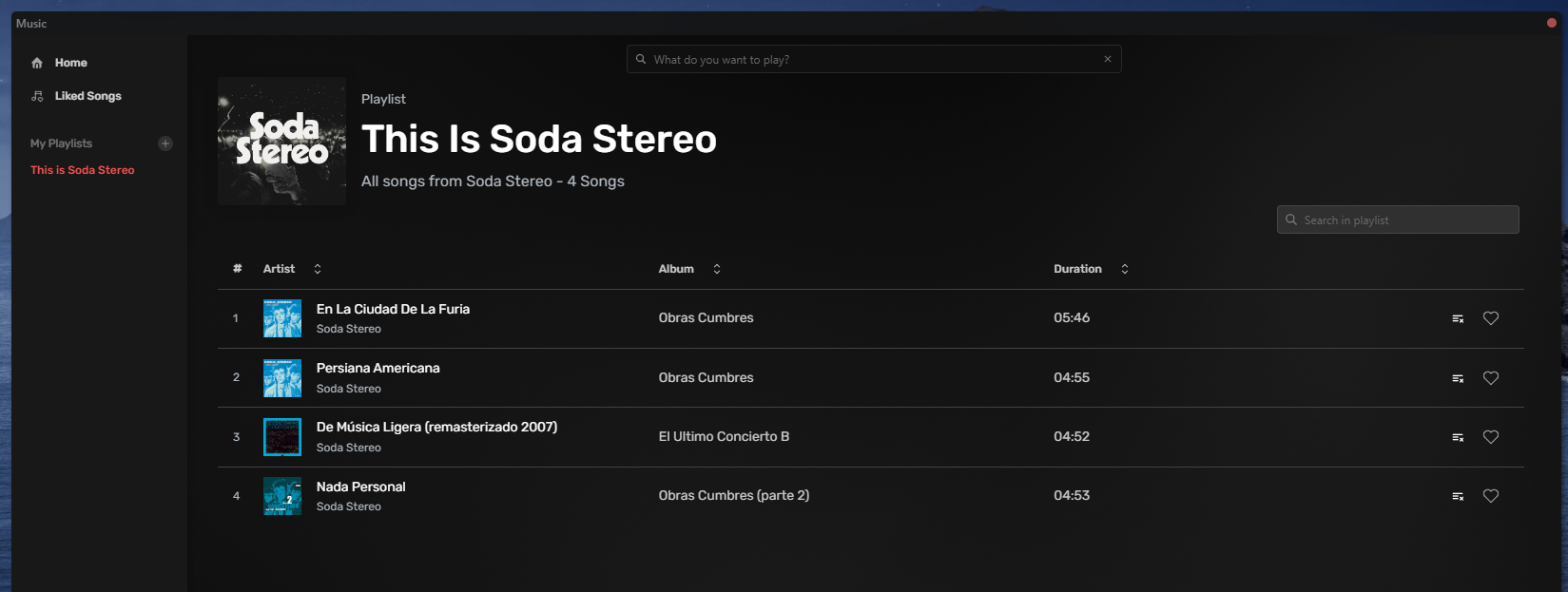Click the Home icon in sidebar

37,63
